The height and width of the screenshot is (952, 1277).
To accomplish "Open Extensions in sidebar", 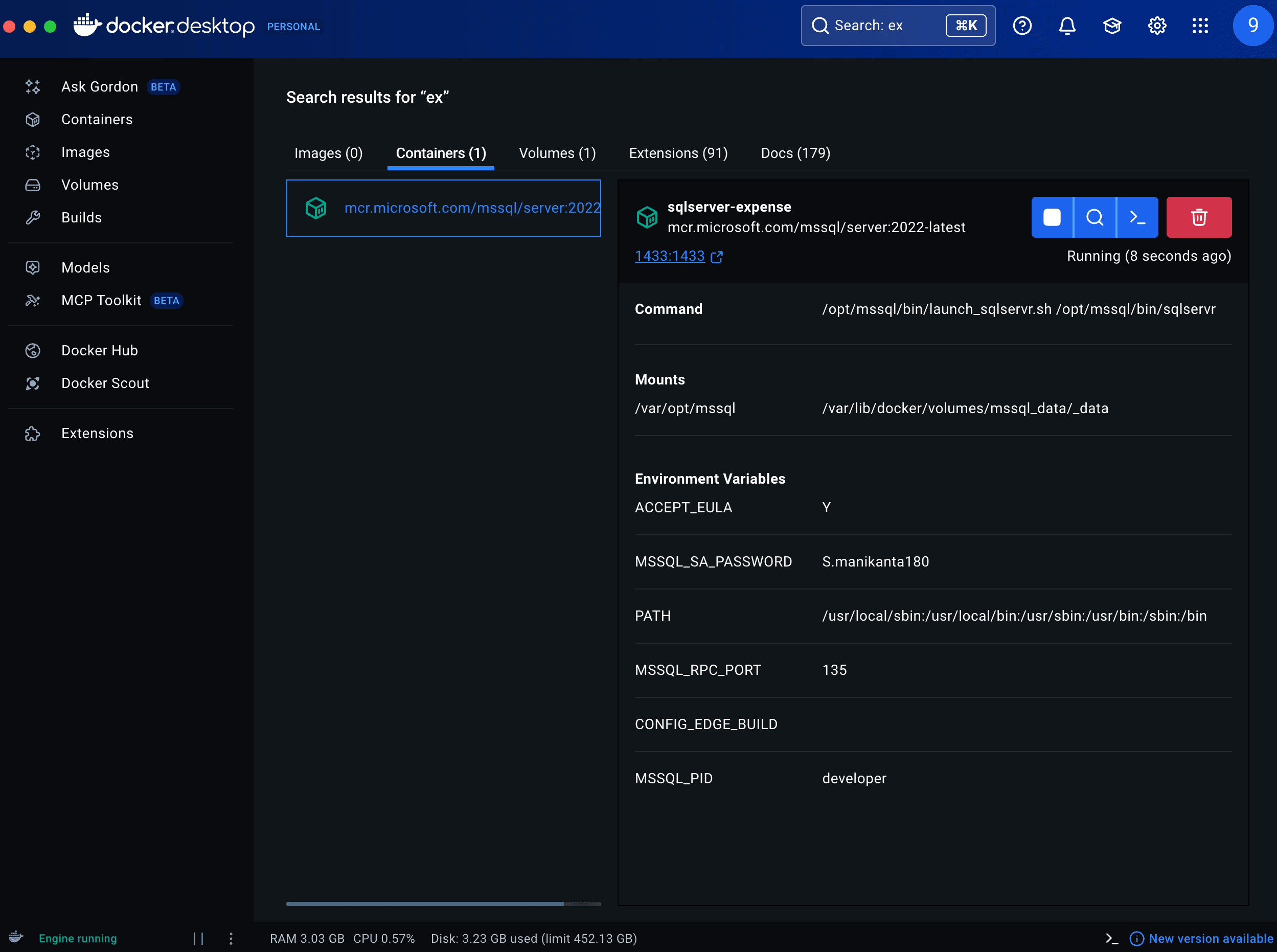I will point(121,434).
